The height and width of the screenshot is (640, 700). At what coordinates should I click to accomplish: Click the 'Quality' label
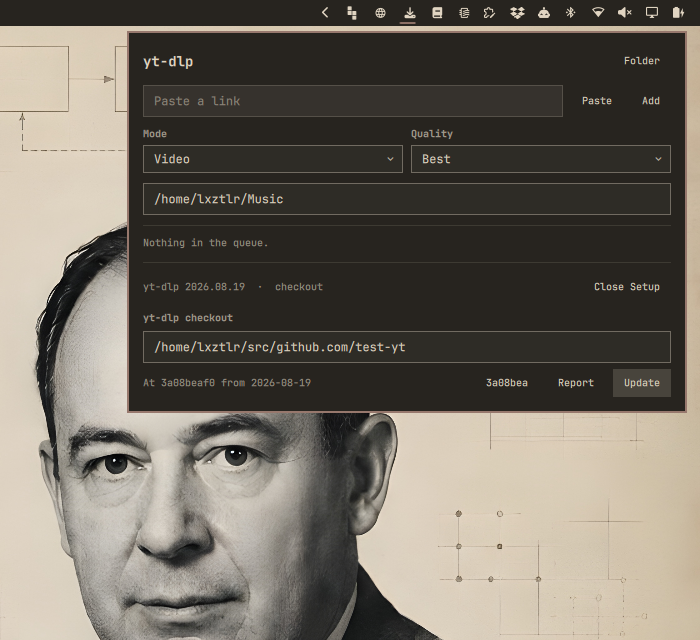pos(432,133)
